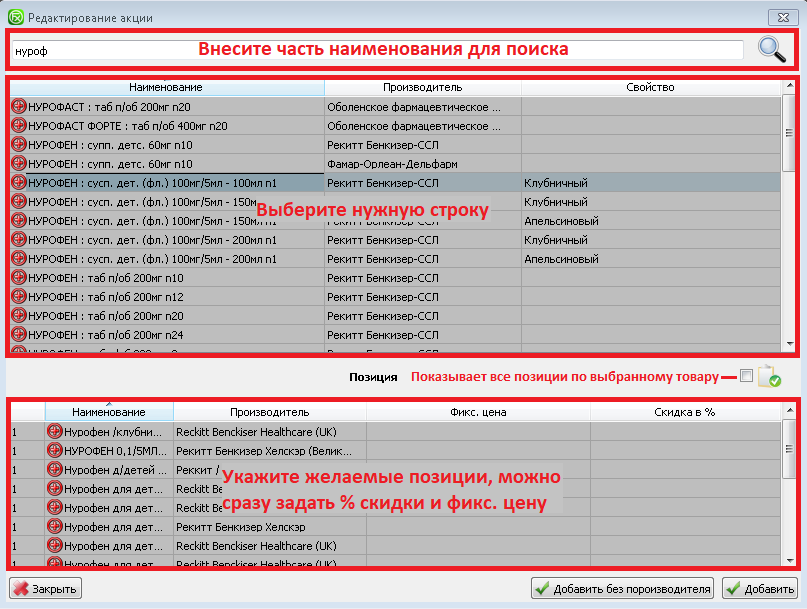Click the 'Скидка в %' column header

[x=685, y=412]
